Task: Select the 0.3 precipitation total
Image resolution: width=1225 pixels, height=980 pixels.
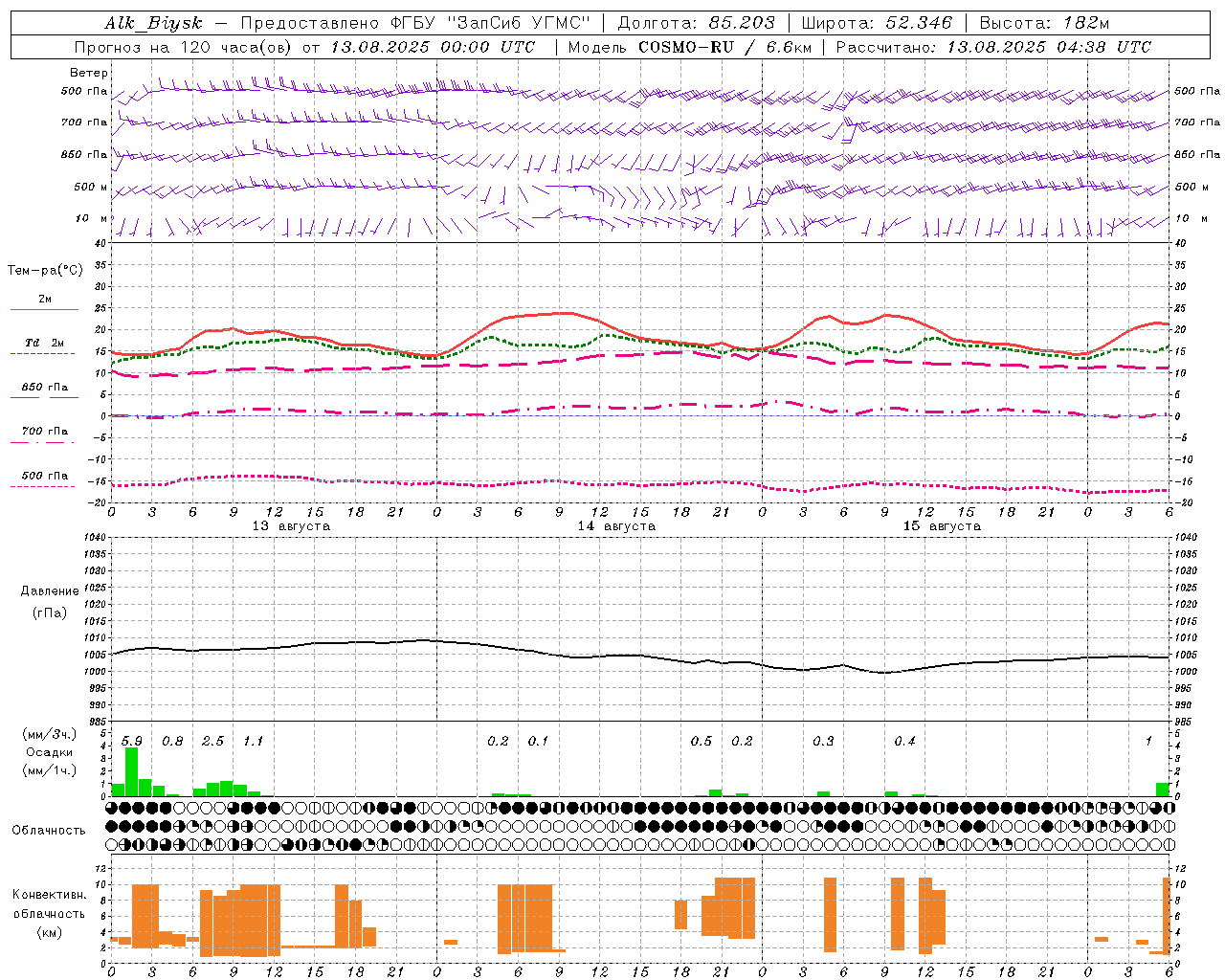Action: click(x=823, y=741)
